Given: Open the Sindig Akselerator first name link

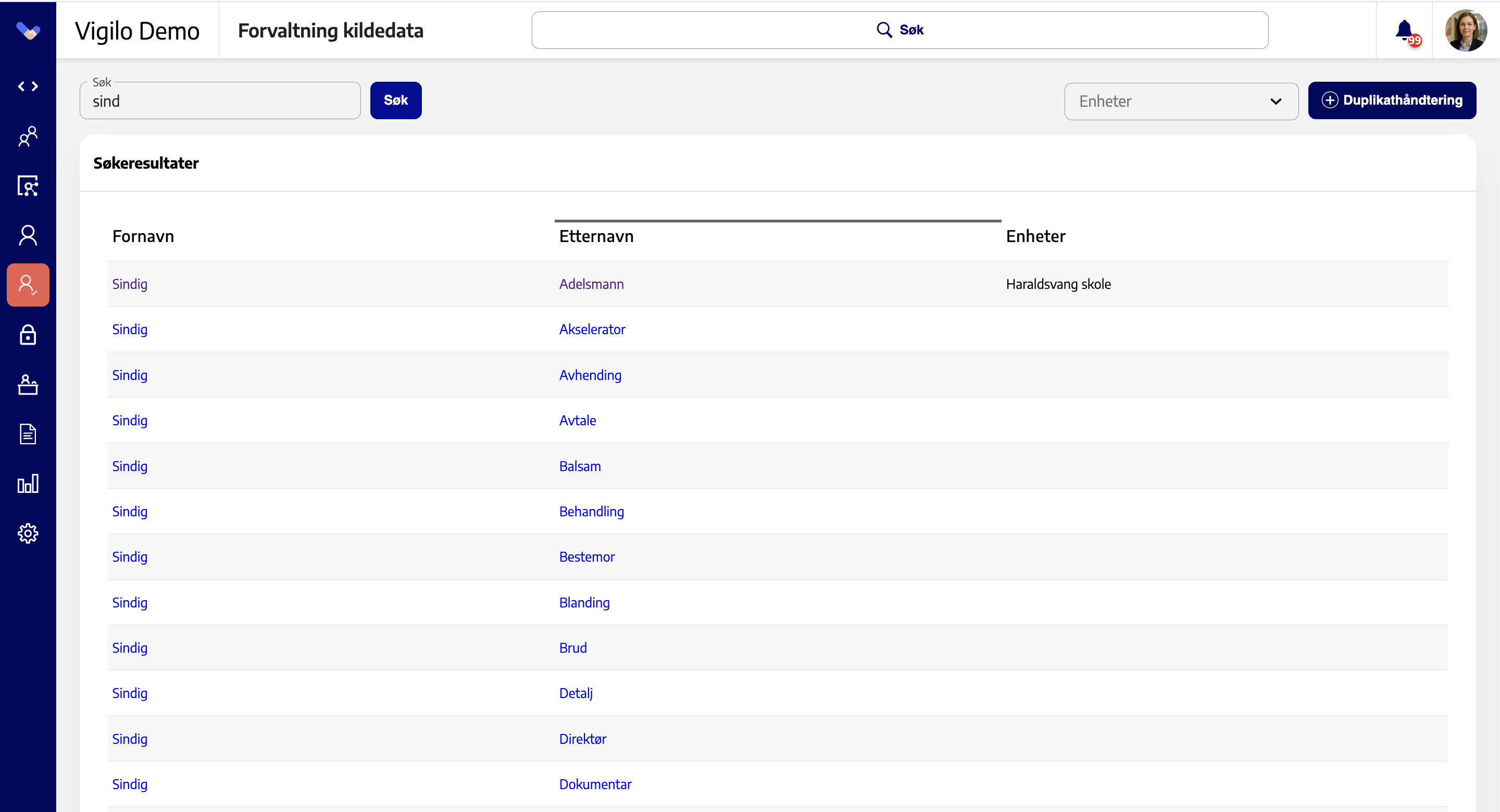Looking at the screenshot, I should pyautogui.click(x=130, y=329).
